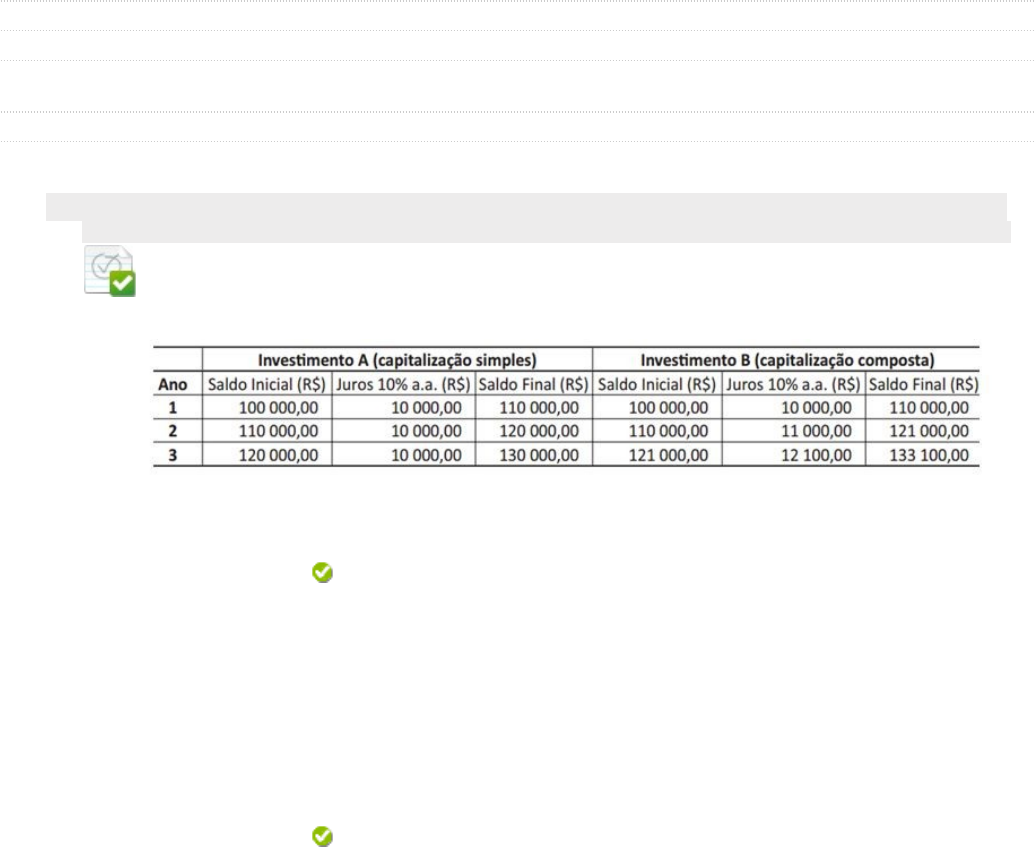Click the Ano column header
The width and height of the screenshot is (1034, 847).
(177, 384)
